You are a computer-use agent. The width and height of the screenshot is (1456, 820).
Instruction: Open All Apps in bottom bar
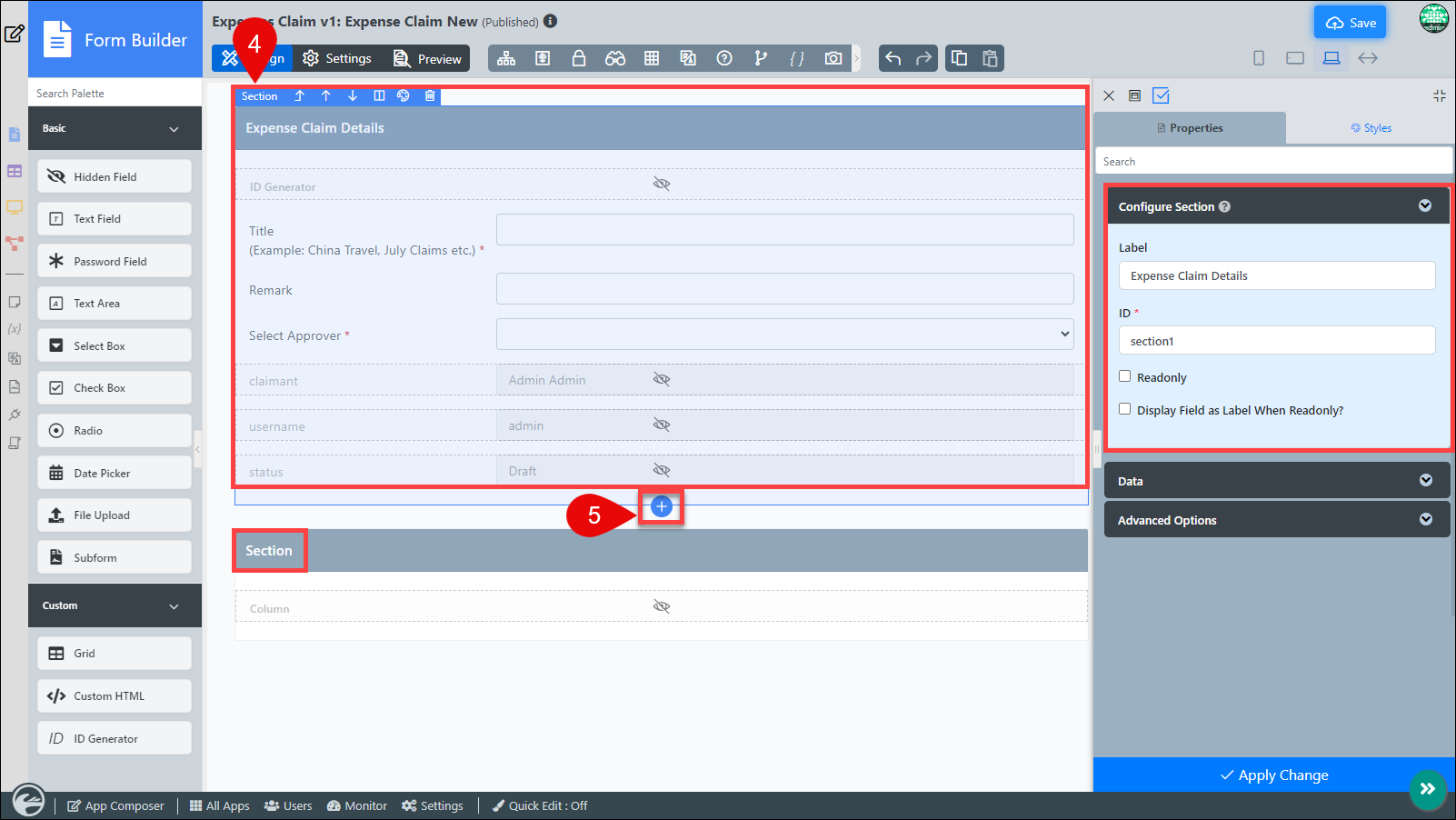pos(219,805)
